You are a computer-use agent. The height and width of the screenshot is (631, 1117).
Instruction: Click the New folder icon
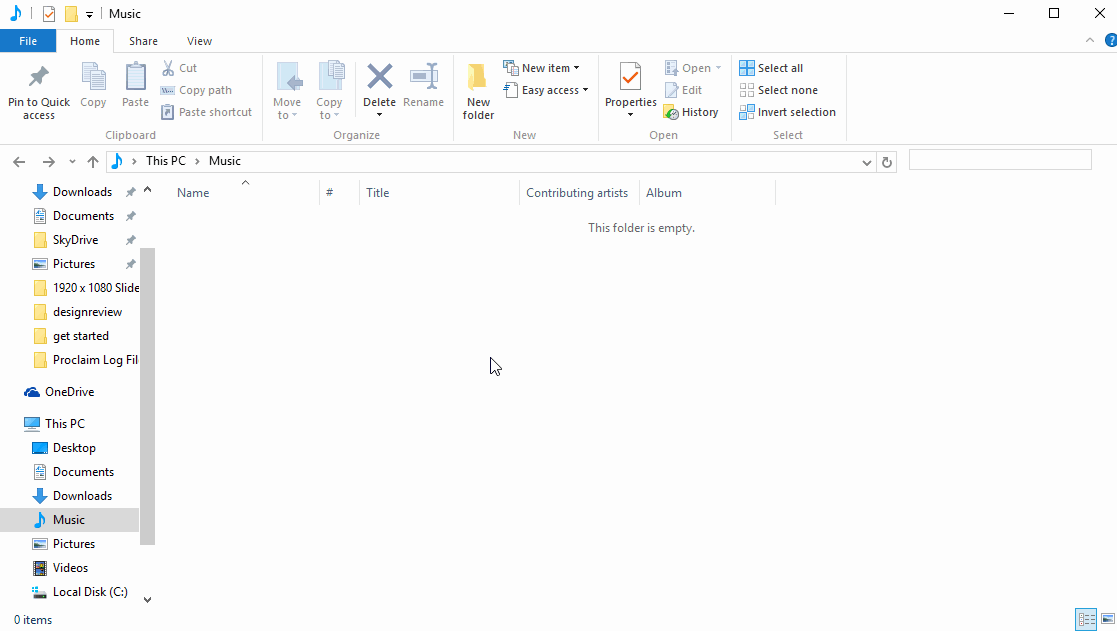pyautogui.click(x=478, y=77)
